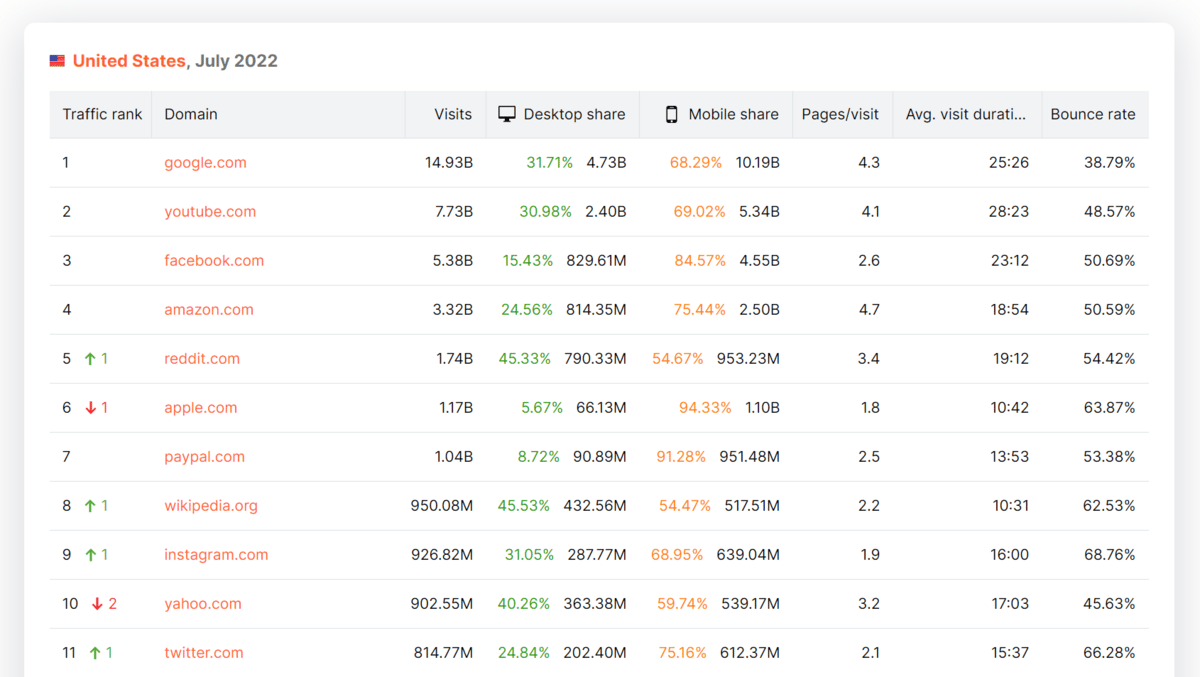Open the United States country link
This screenshot has width=1200, height=677.
(x=129, y=61)
